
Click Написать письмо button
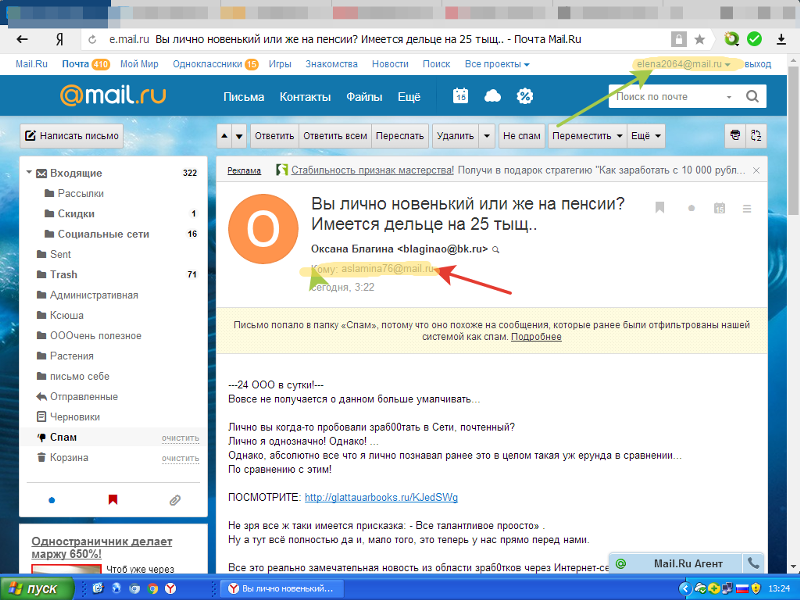72,136
